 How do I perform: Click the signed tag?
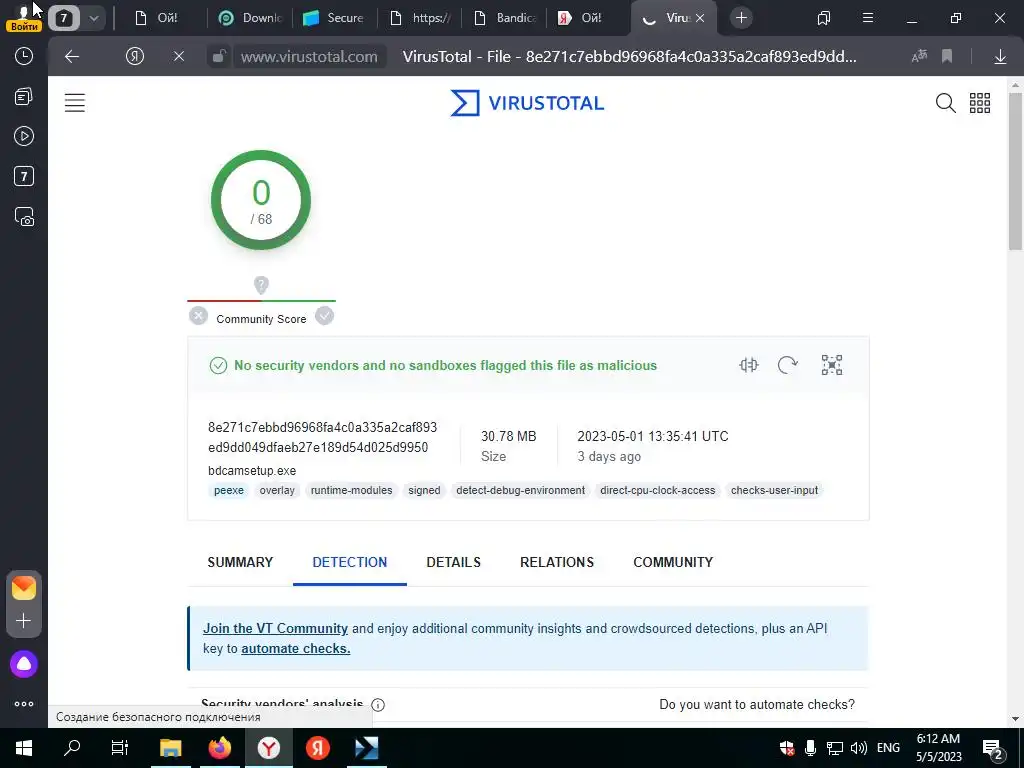(x=424, y=490)
